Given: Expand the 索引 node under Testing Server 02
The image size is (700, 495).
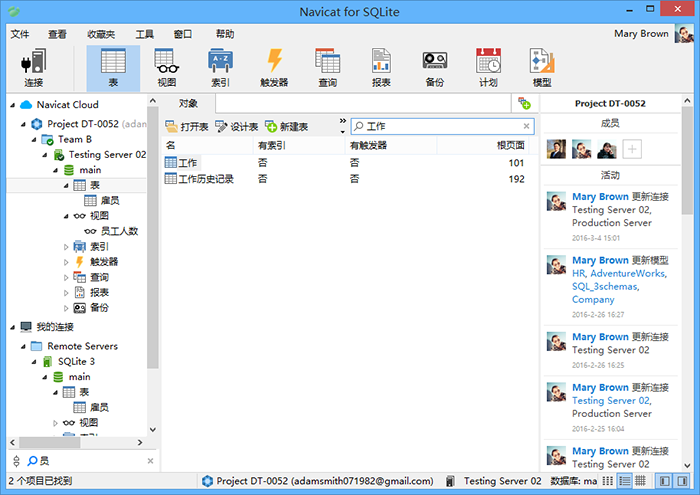Looking at the screenshot, I should point(66,246).
